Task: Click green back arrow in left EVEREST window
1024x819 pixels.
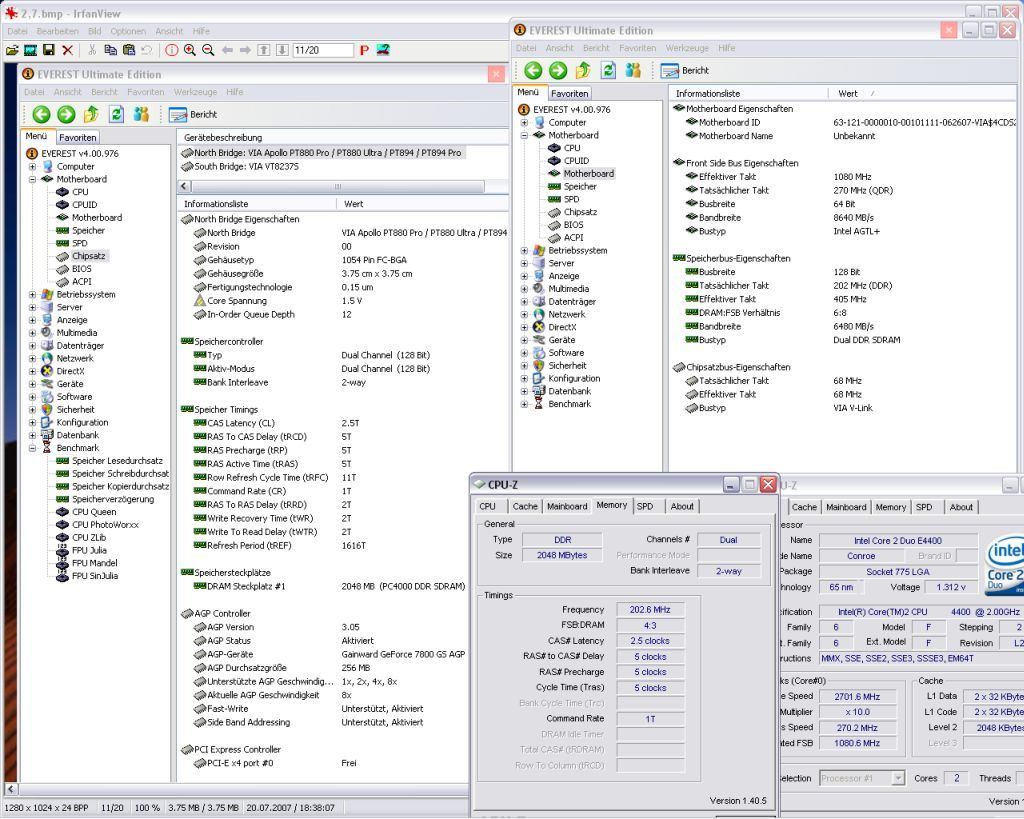Action: 41,115
